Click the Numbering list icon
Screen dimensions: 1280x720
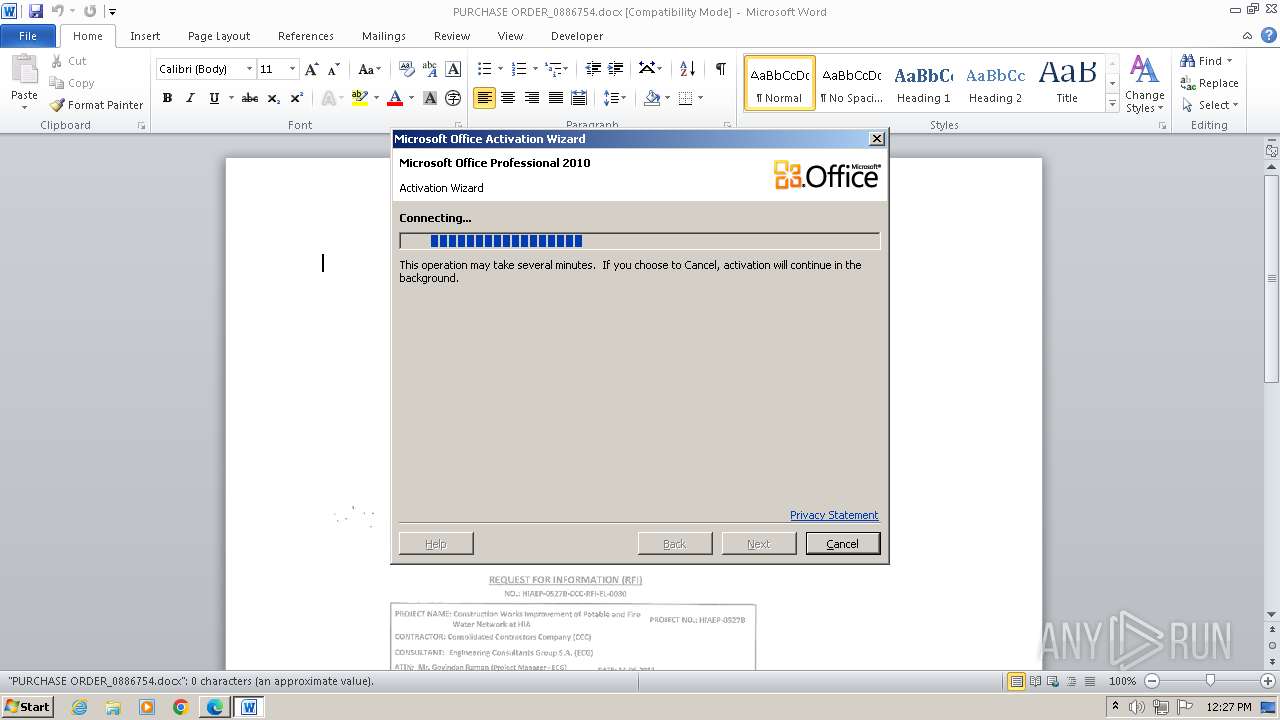[518, 69]
